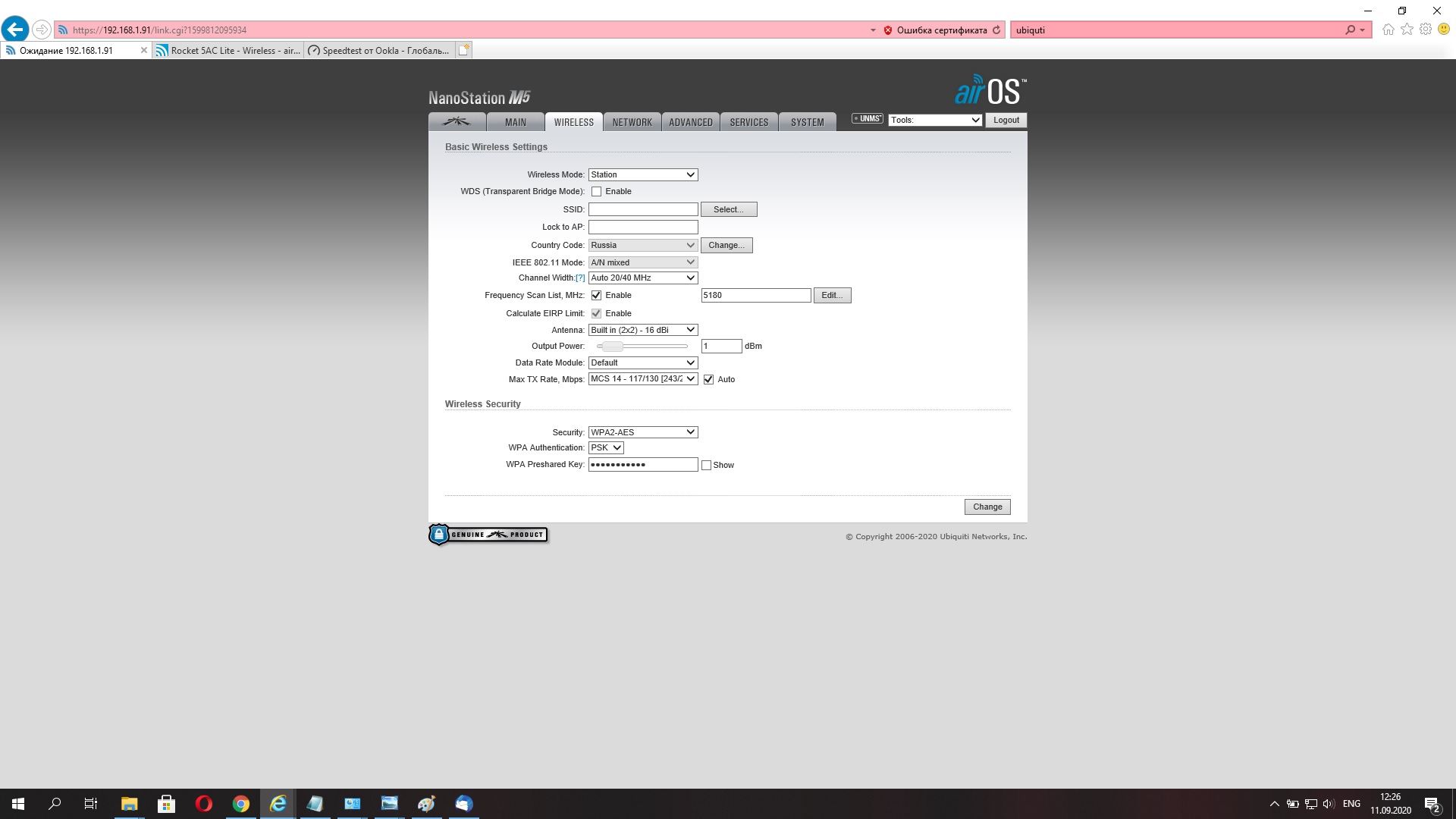Switch to NETWORK tab
This screenshot has width=1456, height=819.
pos(632,122)
